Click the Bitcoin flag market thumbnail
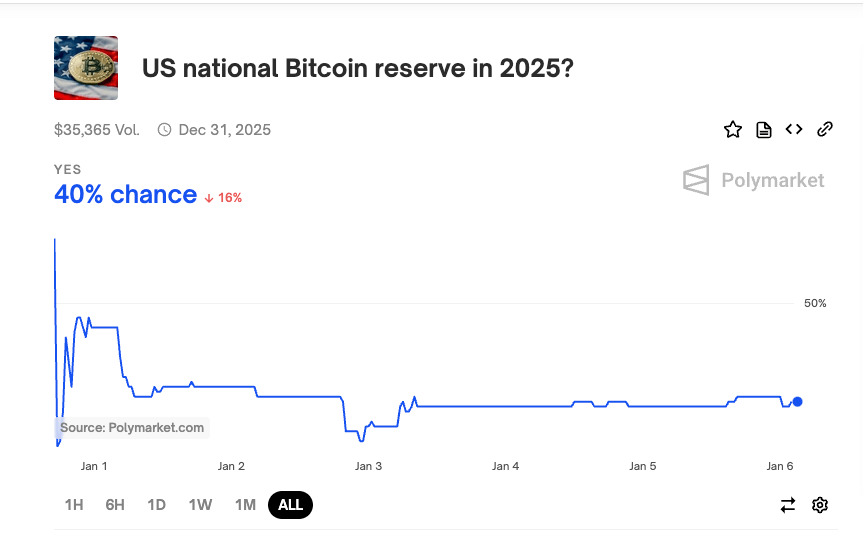Image resolution: width=863 pixels, height=552 pixels. [86, 68]
